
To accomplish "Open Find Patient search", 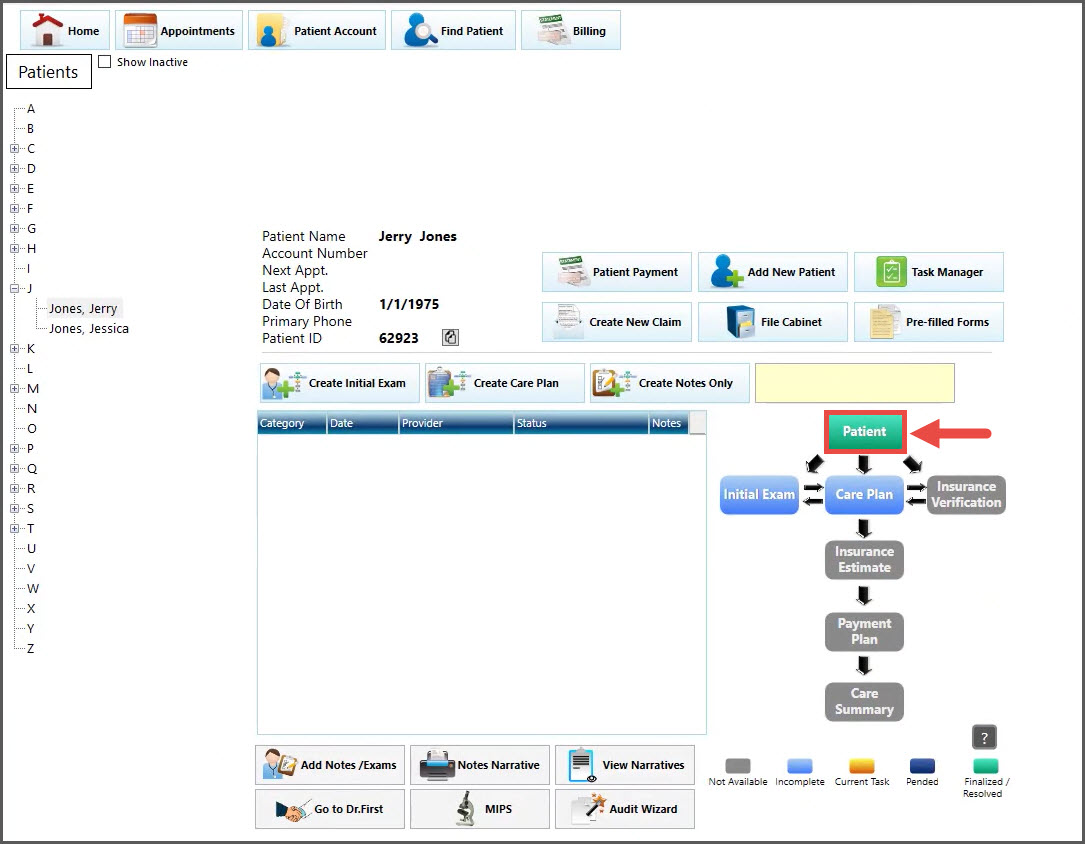I will tap(453, 30).
